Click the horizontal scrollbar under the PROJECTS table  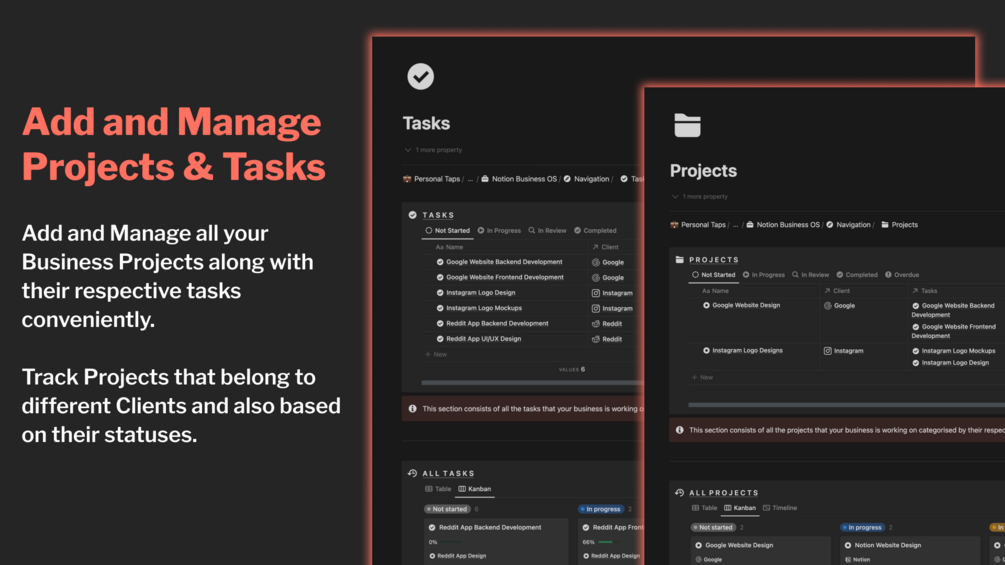point(846,405)
